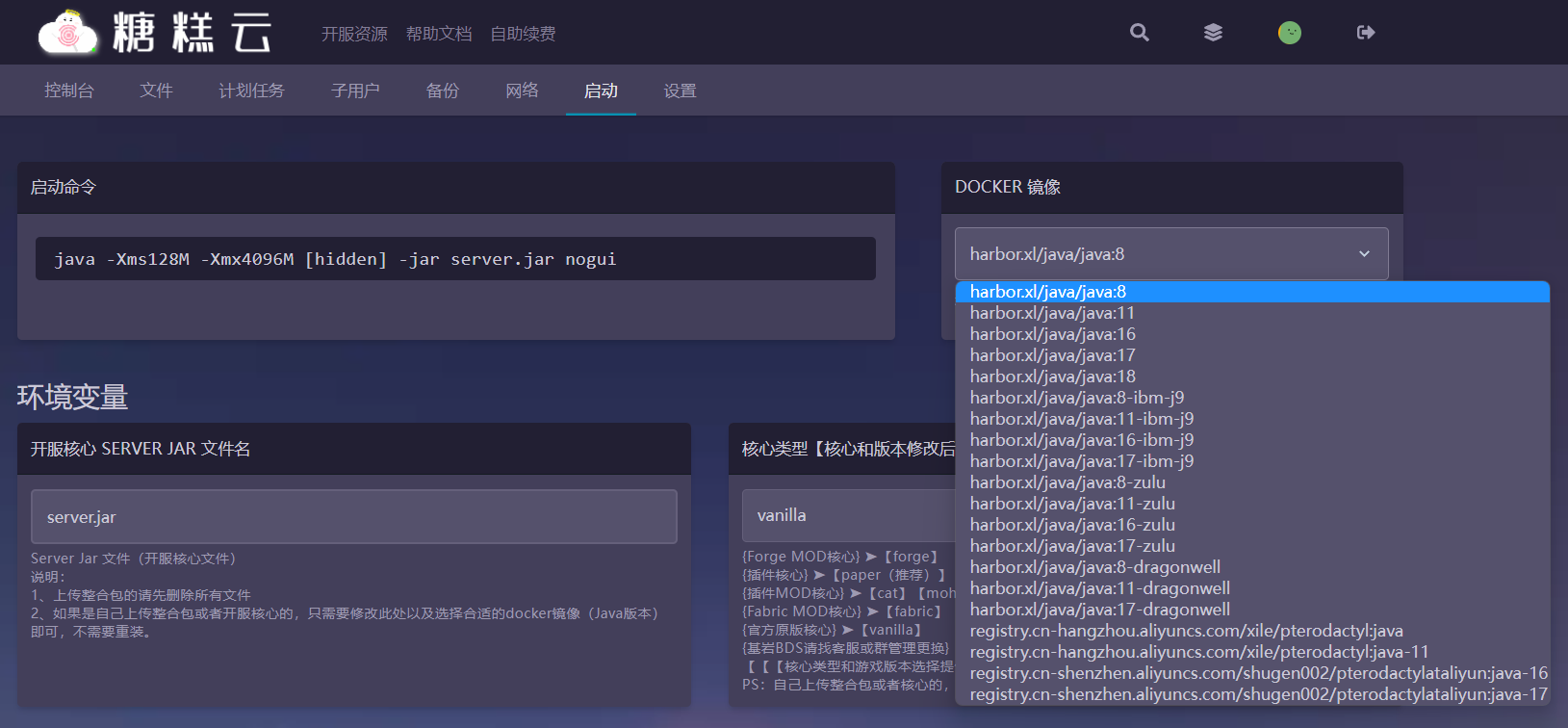Select harbor.xl/java/java:17 from the list

(1052, 355)
